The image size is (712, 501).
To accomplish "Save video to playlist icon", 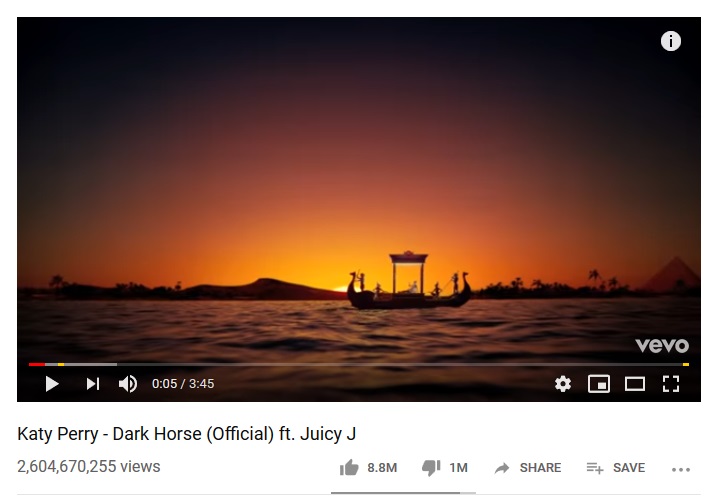I will click(595, 468).
